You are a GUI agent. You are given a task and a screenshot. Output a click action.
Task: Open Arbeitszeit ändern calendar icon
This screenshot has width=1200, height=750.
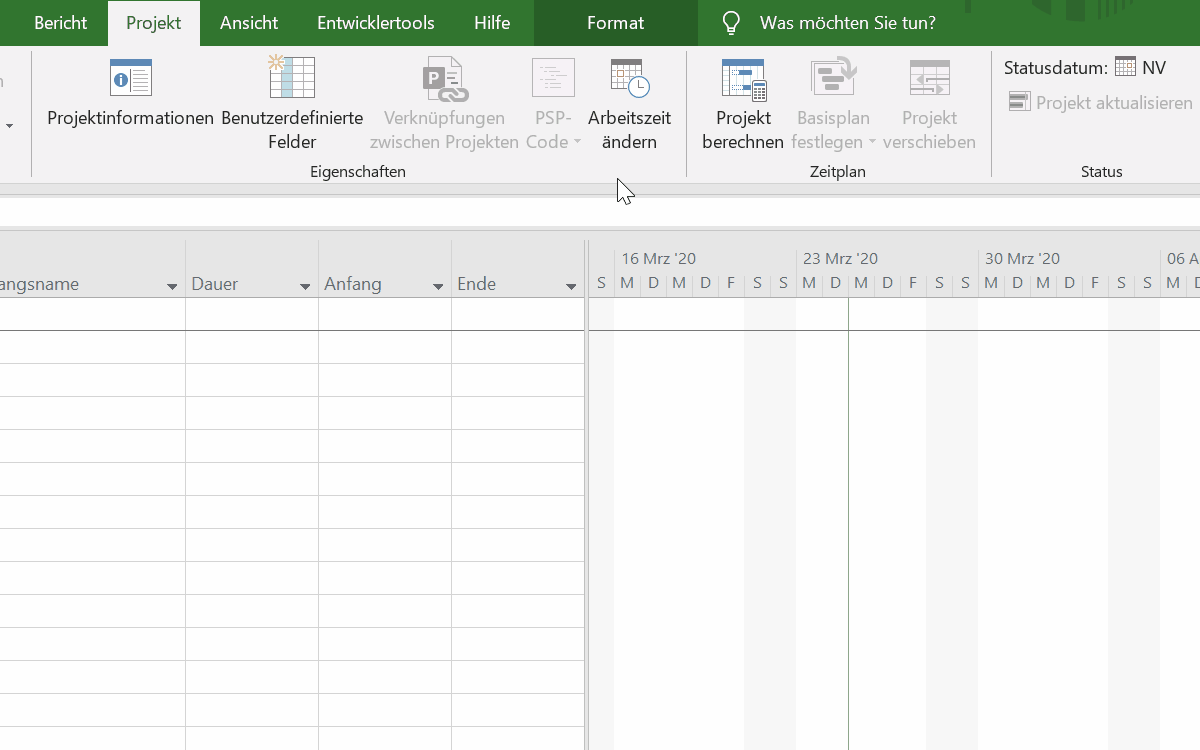point(629,78)
